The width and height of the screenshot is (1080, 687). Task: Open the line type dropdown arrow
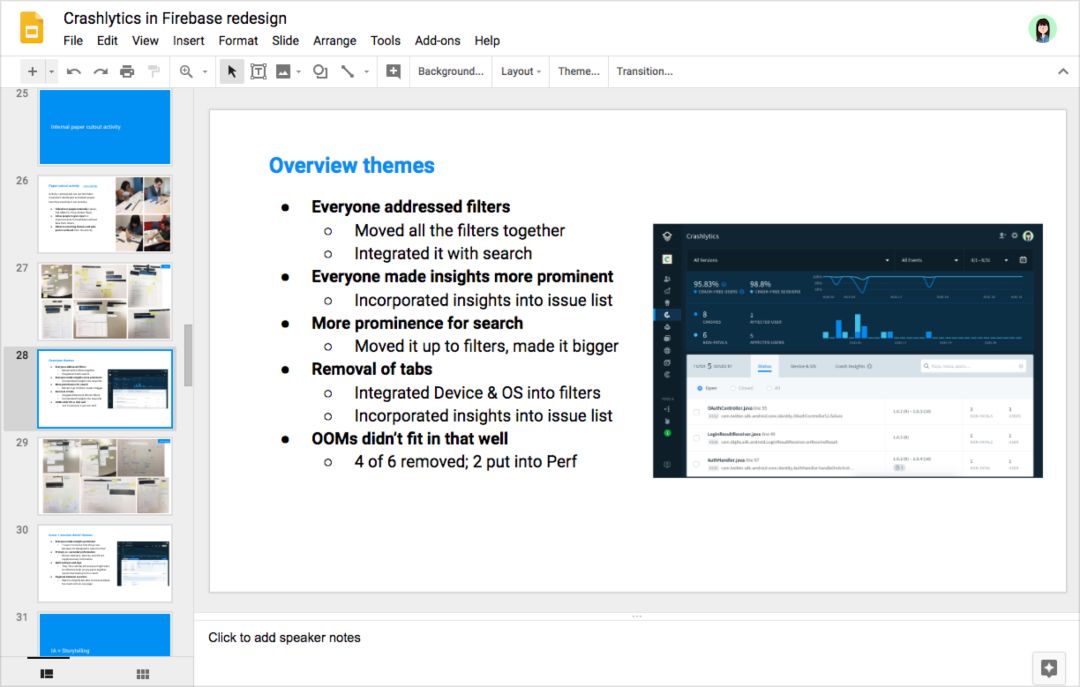[366, 71]
